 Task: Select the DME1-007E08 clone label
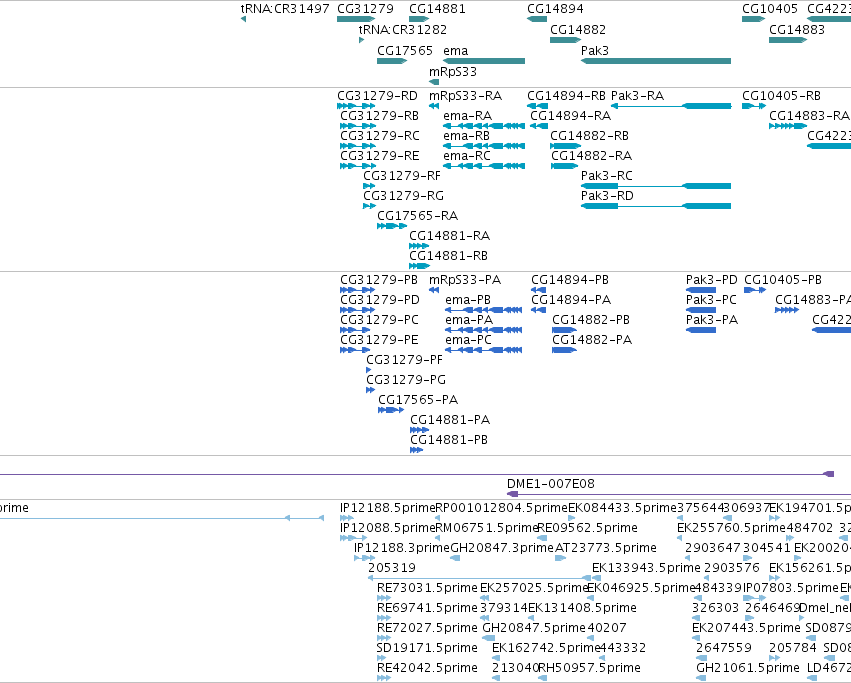(550, 484)
